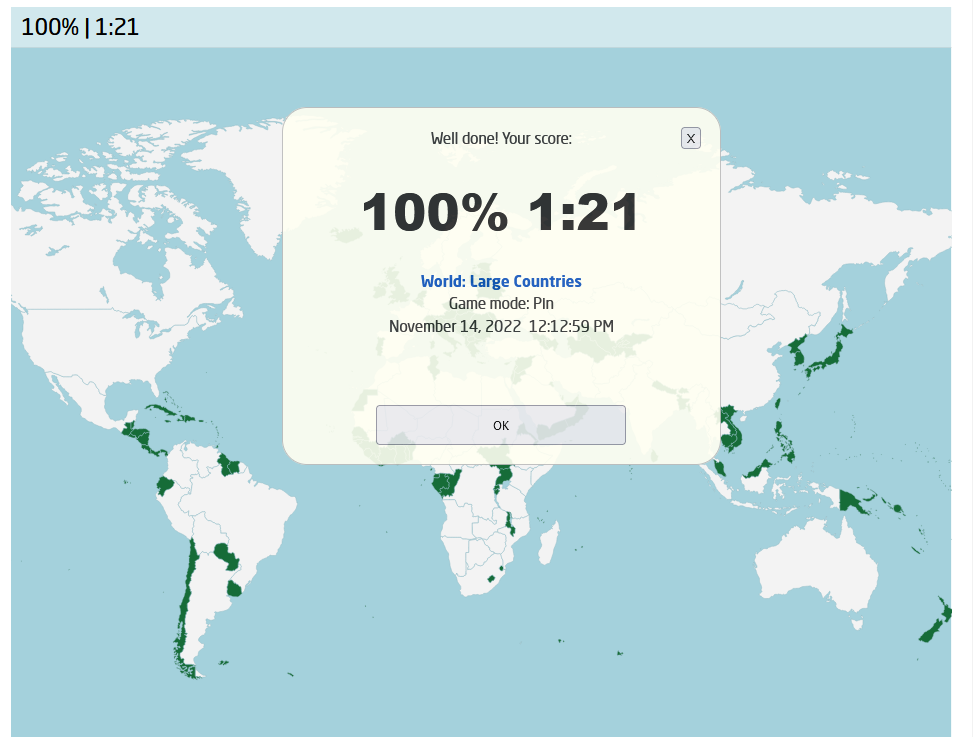Select the Korean peninsula on the map

(797, 351)
